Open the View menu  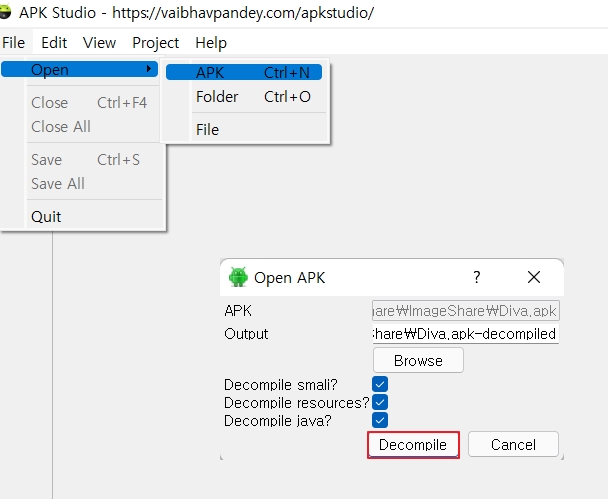pos(99,43)
